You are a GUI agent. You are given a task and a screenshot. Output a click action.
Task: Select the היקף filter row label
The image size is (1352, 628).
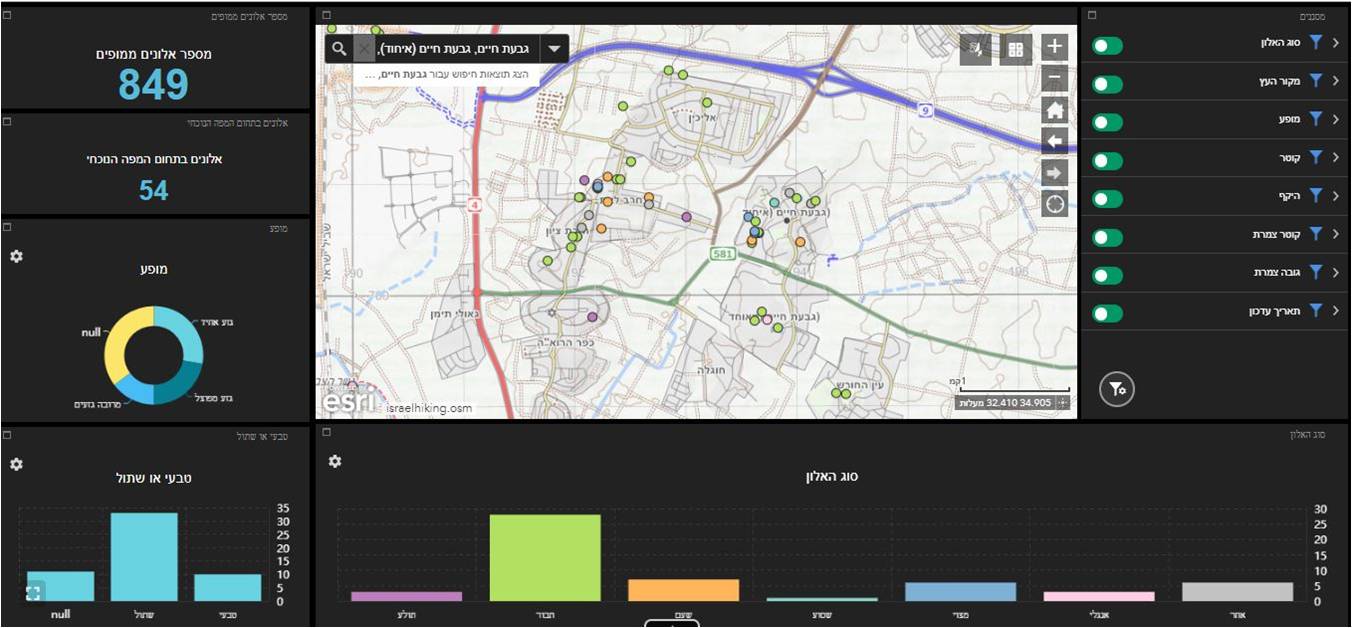pyautogui.click(x=1287, y=197)
